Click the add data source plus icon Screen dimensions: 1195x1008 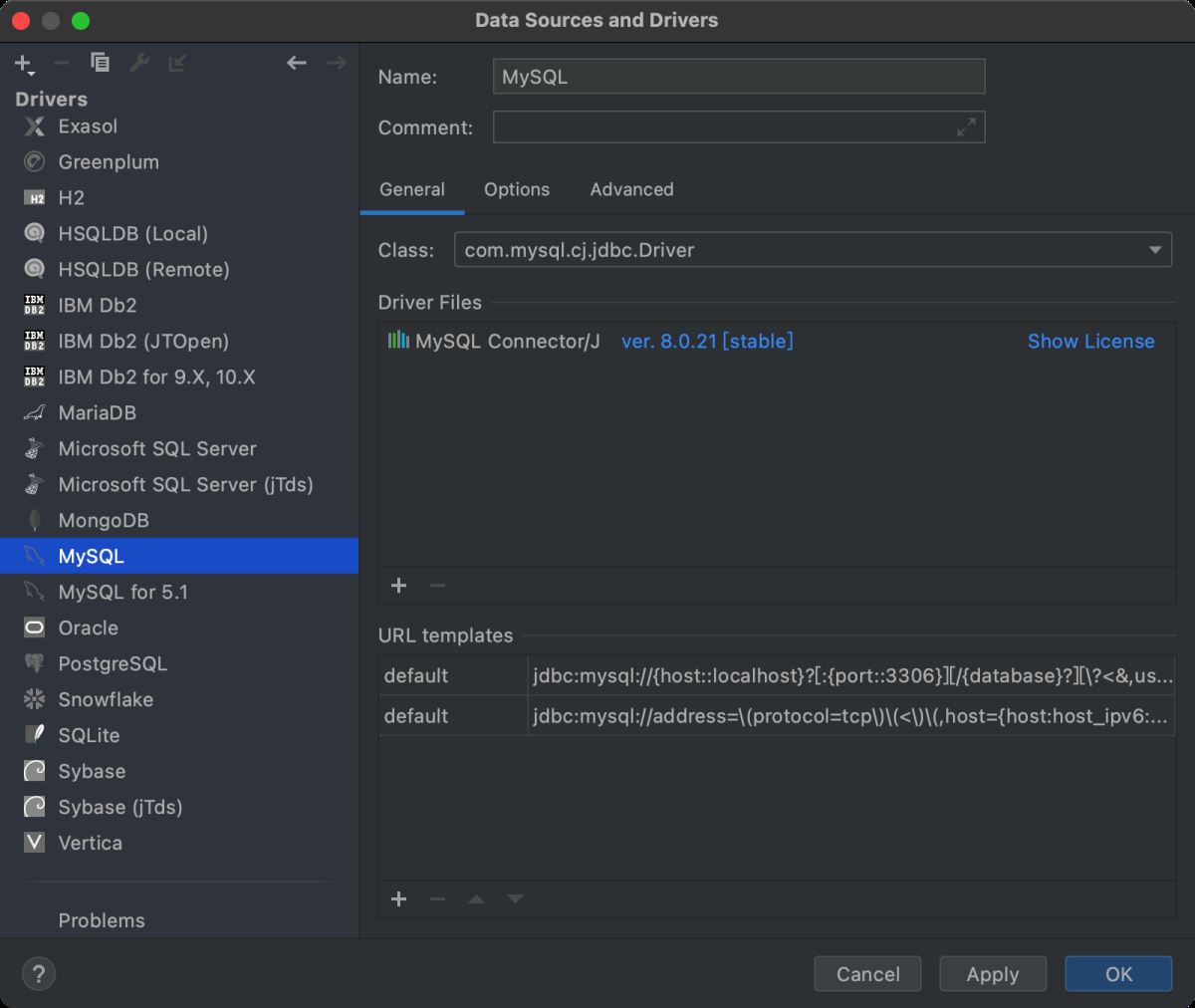[22, 63]
